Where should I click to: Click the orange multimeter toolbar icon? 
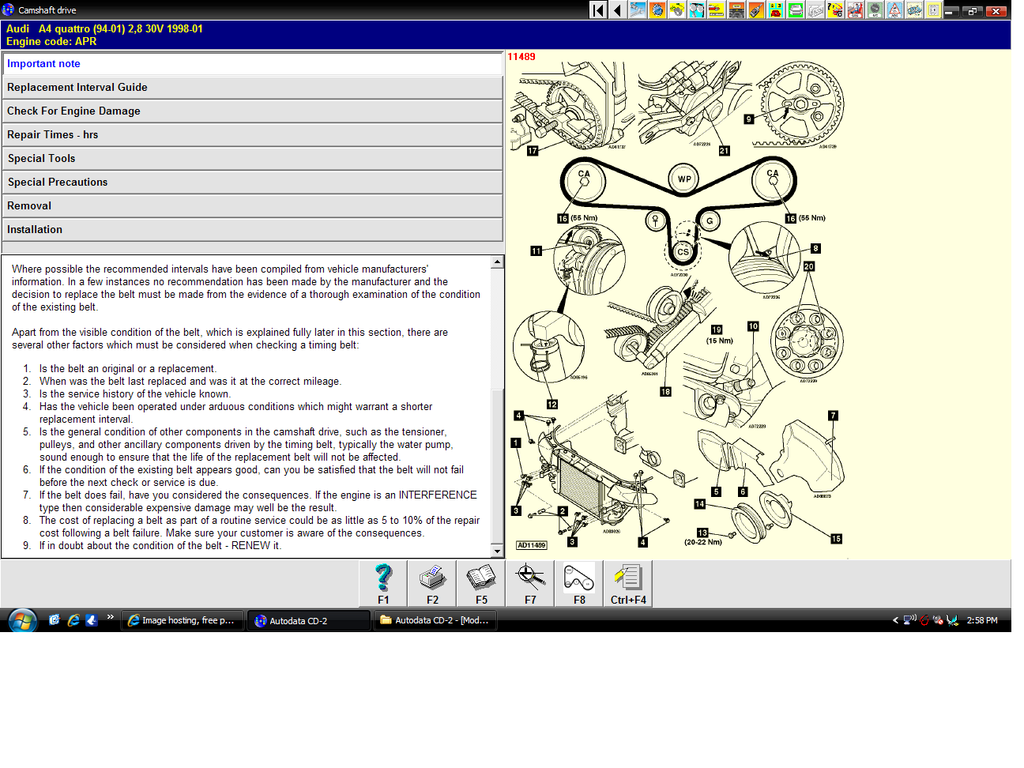756,10
